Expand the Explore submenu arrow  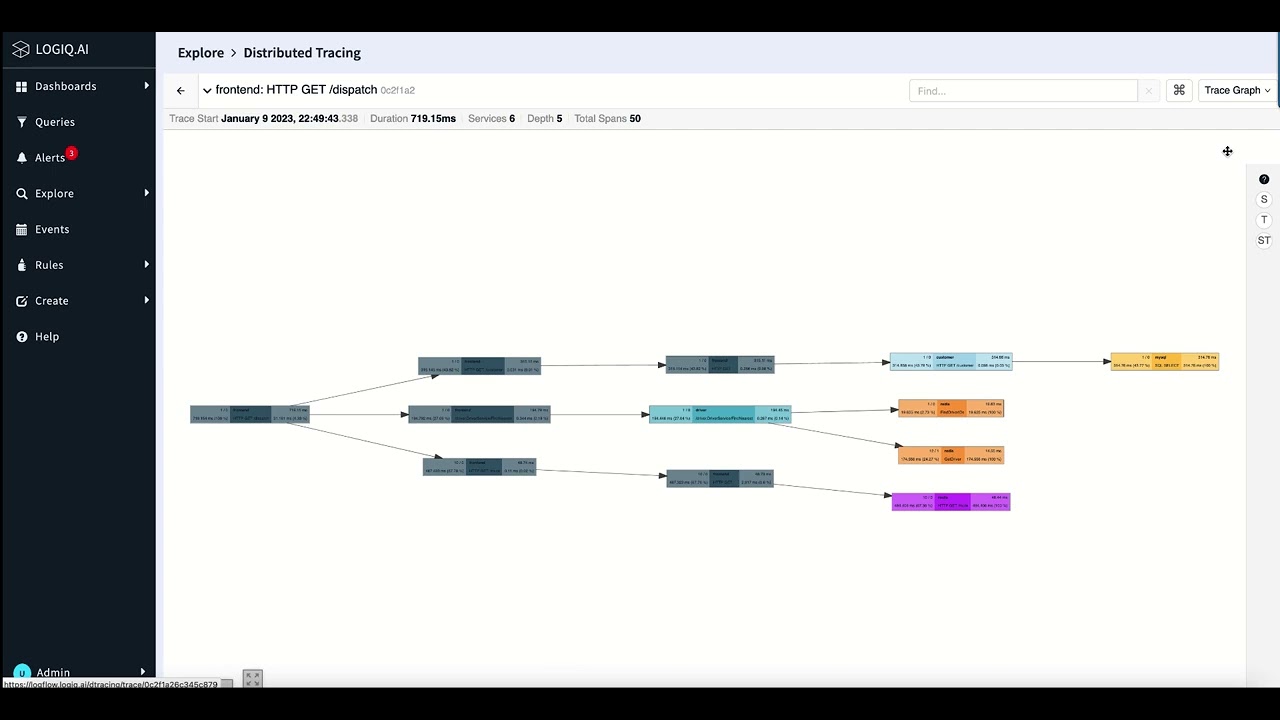pos(146,193)
